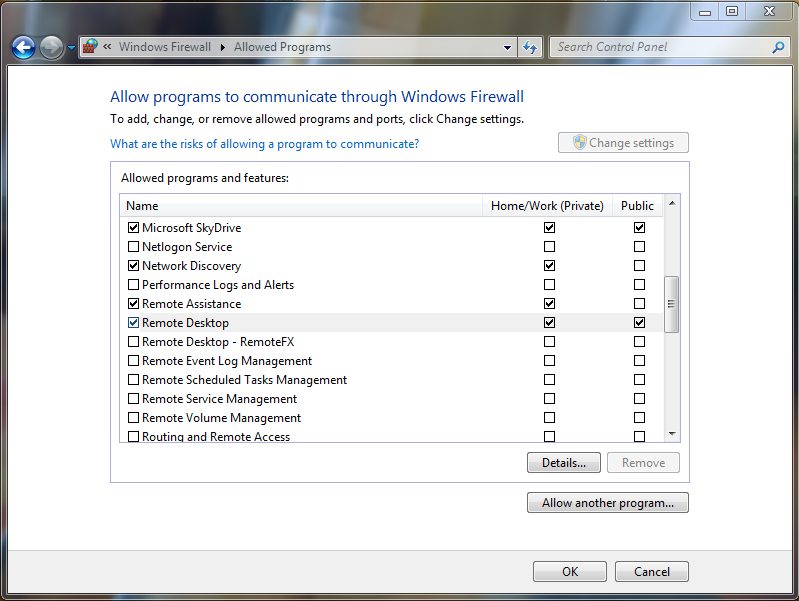This screenshot has width=799, height=601.
Task: Click Allowed Programs breadcrumb
Action: (x=282, y=47)
